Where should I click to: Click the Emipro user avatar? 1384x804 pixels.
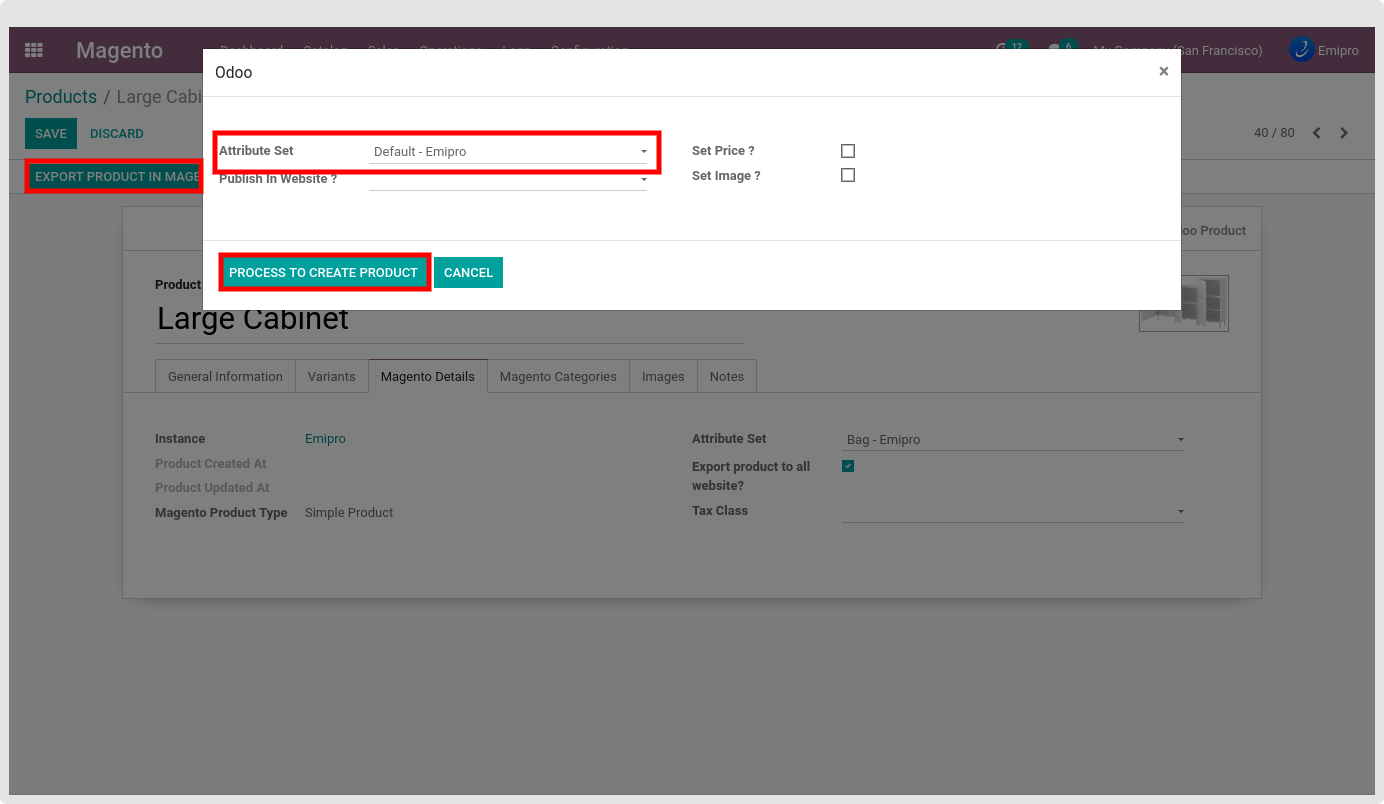coord(1301,50)
